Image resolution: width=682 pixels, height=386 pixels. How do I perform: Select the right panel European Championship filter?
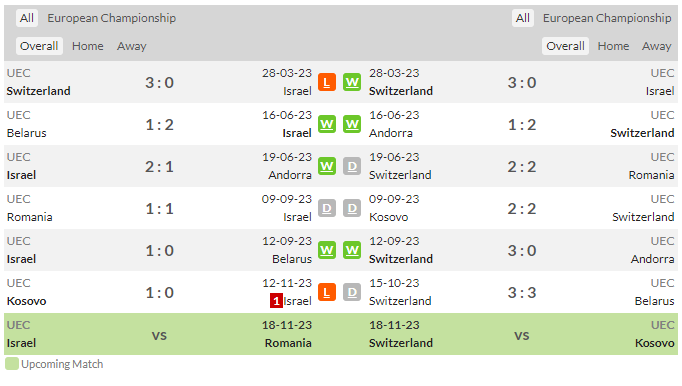pos(607,18)
